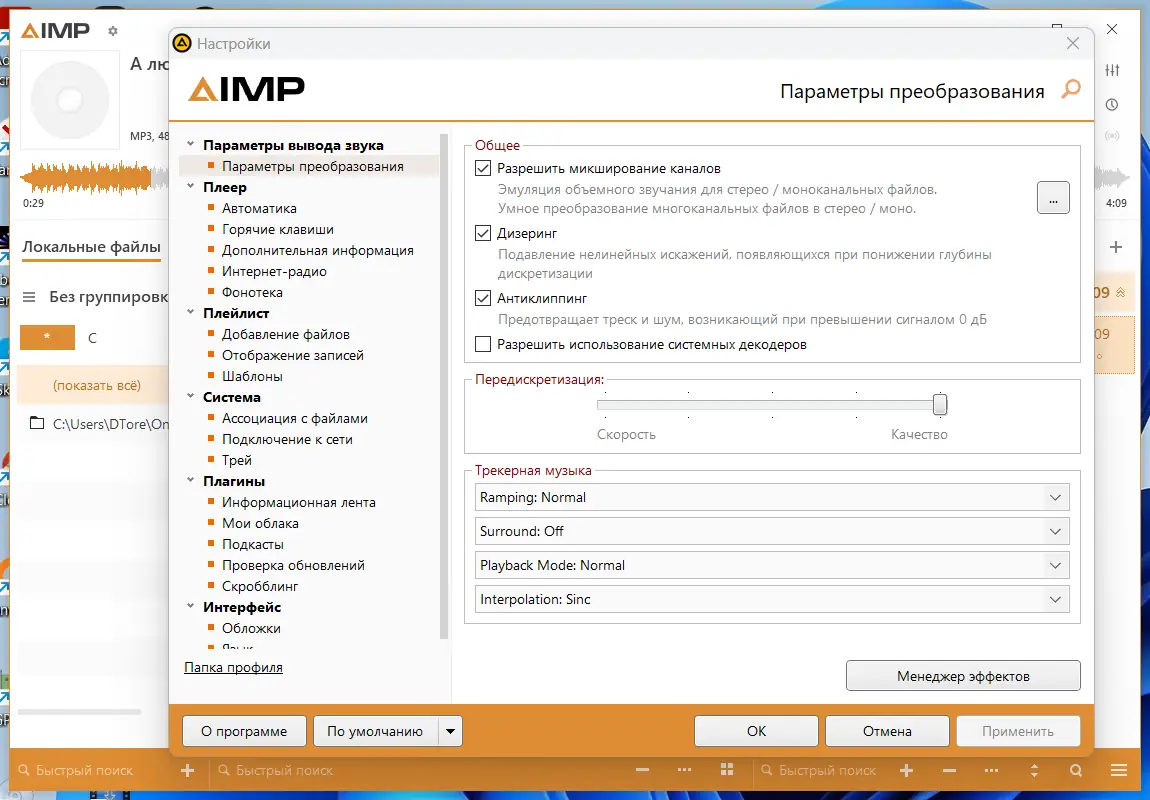This screenshot has width=1150, height=800.
Task: Click the left Быстрый поиск field
Action: tap(84, 771)
